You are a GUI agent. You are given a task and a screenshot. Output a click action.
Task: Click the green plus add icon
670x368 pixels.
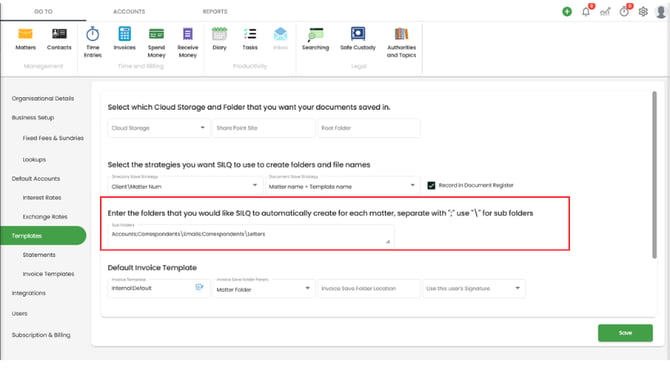click(567, 12)
